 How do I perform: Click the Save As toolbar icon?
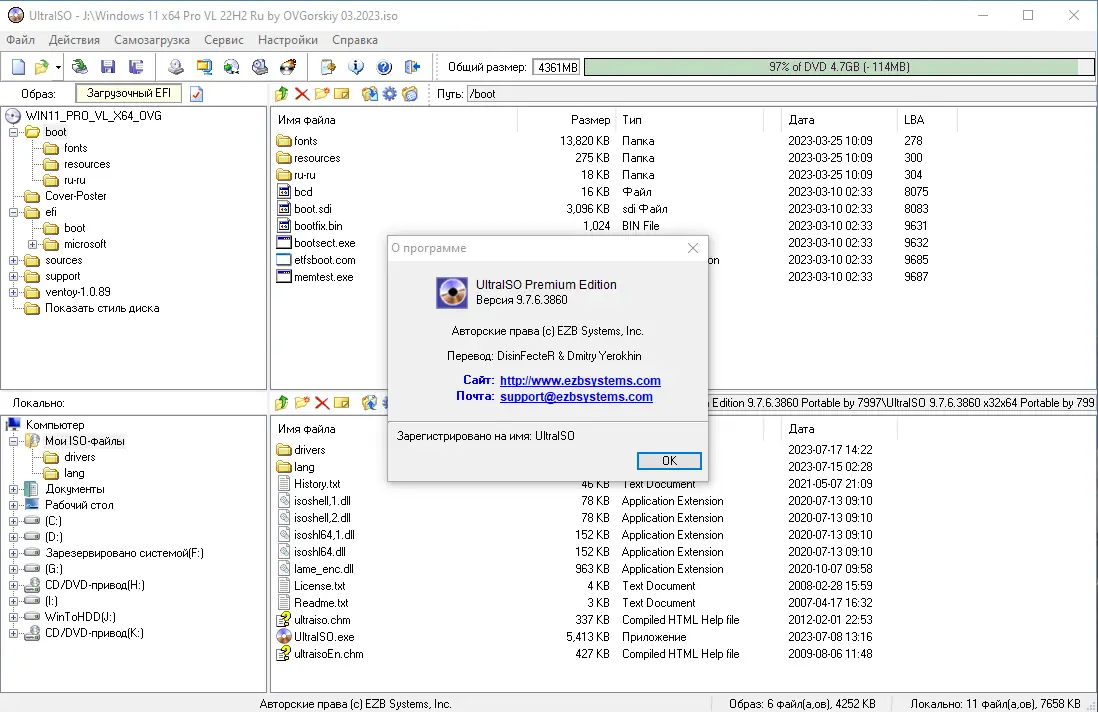[136, 67]
